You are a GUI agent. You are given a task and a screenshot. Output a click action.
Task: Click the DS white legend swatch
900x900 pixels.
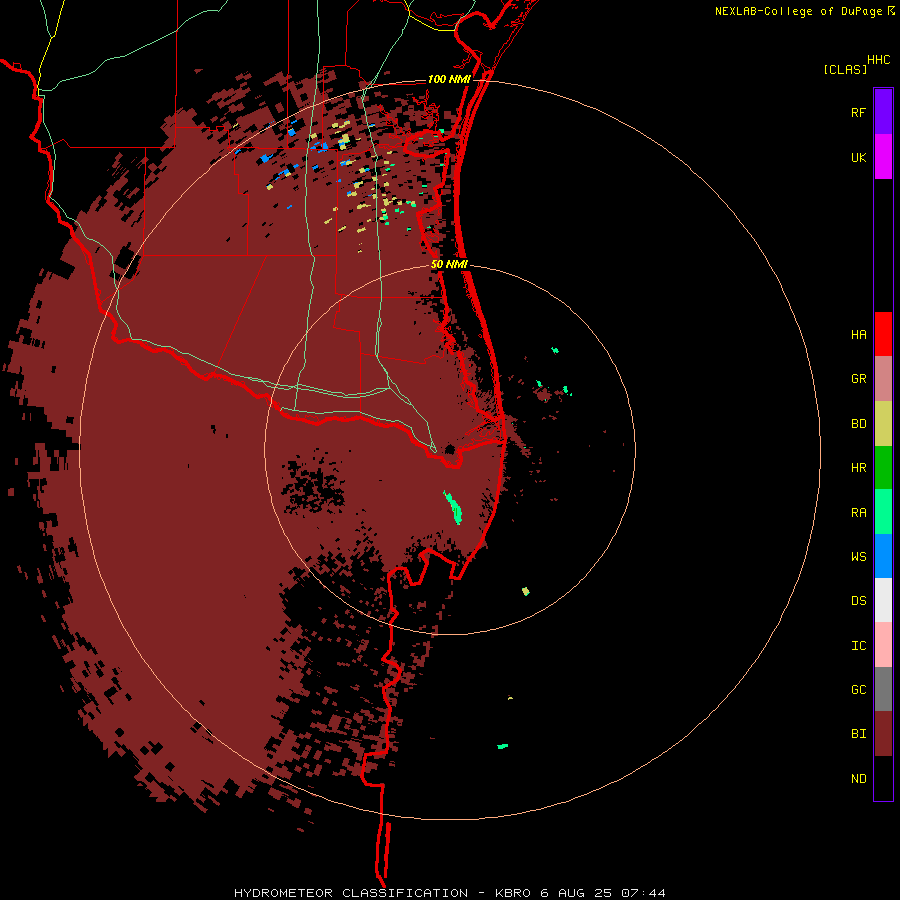[x=883, y=600]
